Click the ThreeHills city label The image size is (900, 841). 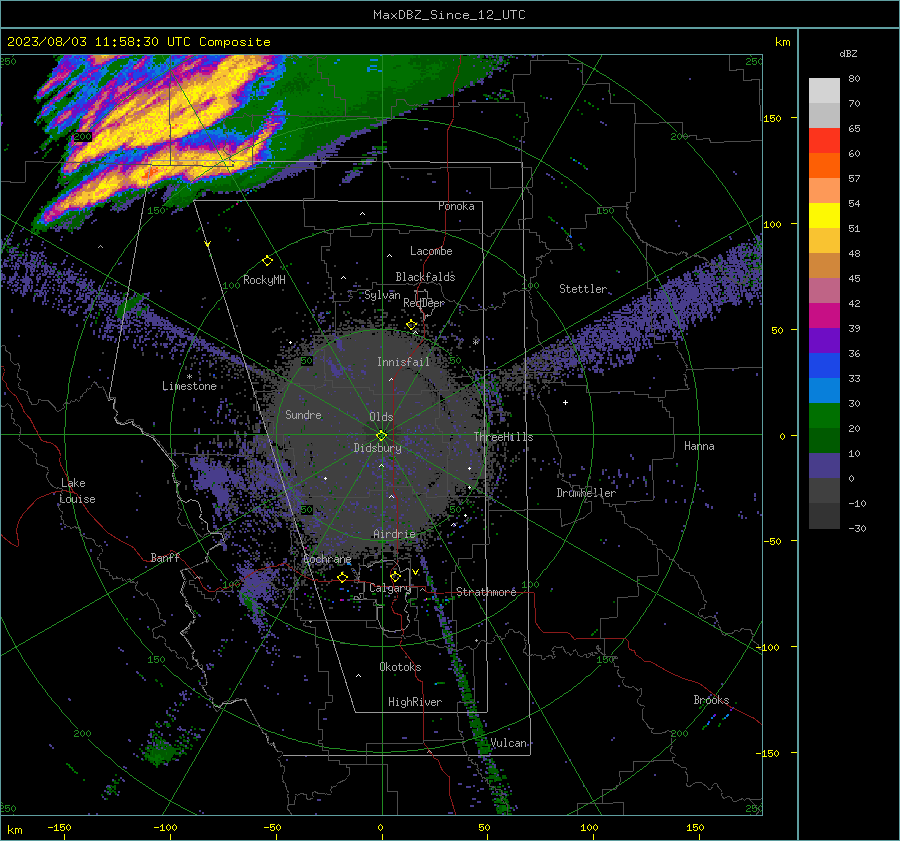coord(503,437)
